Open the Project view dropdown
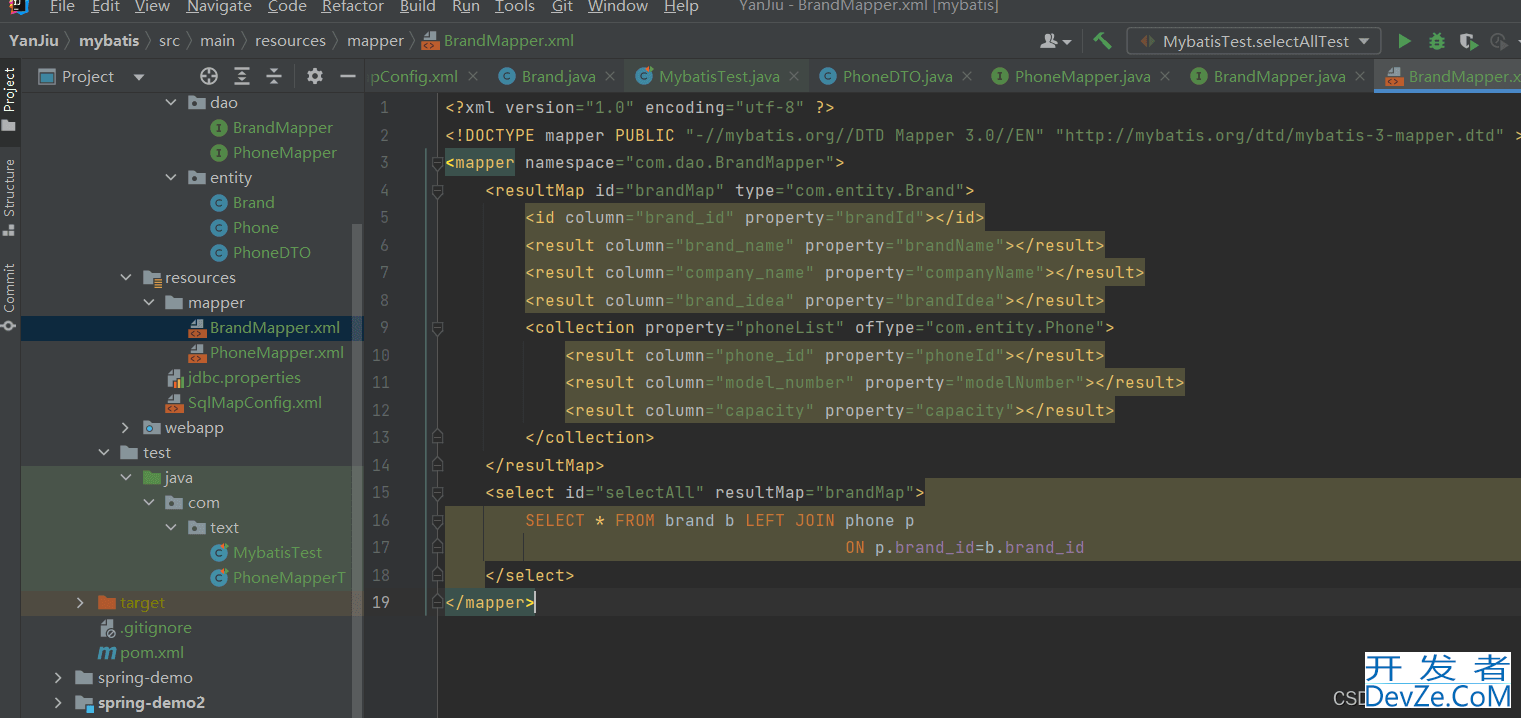Screen dimensions: 1521x718 [139, 77]
